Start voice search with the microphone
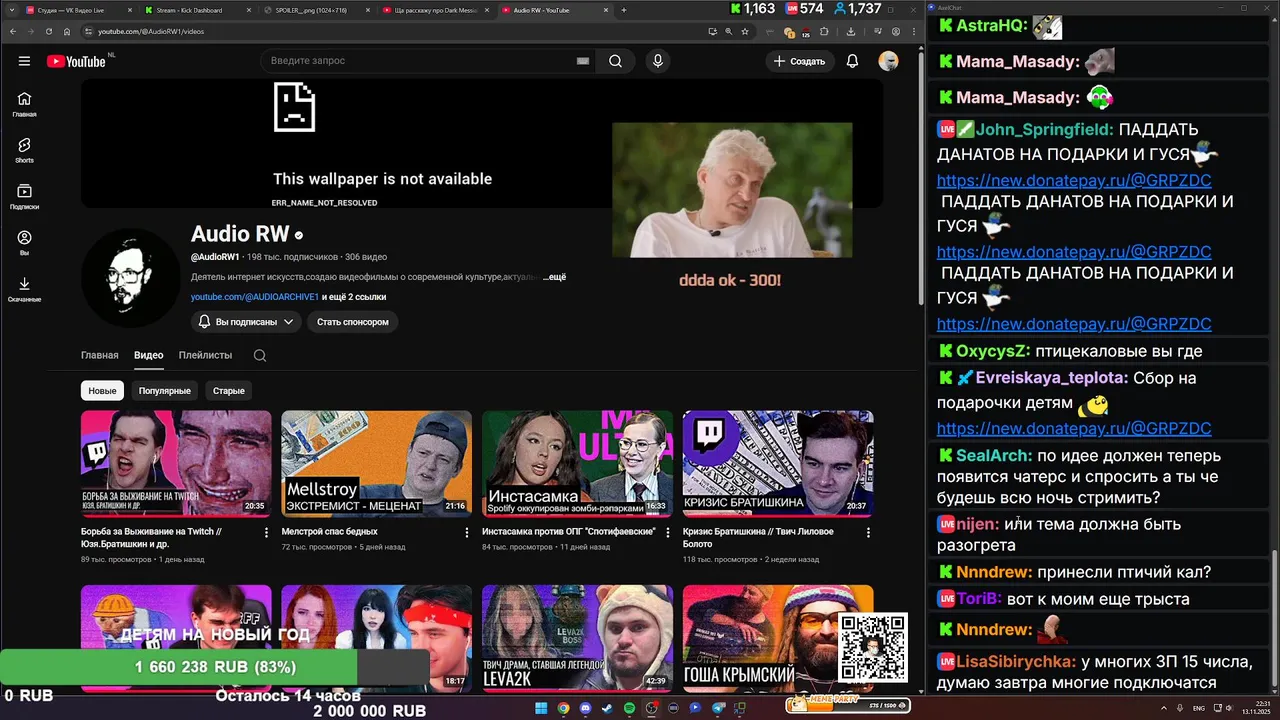 tap(657, 61)
